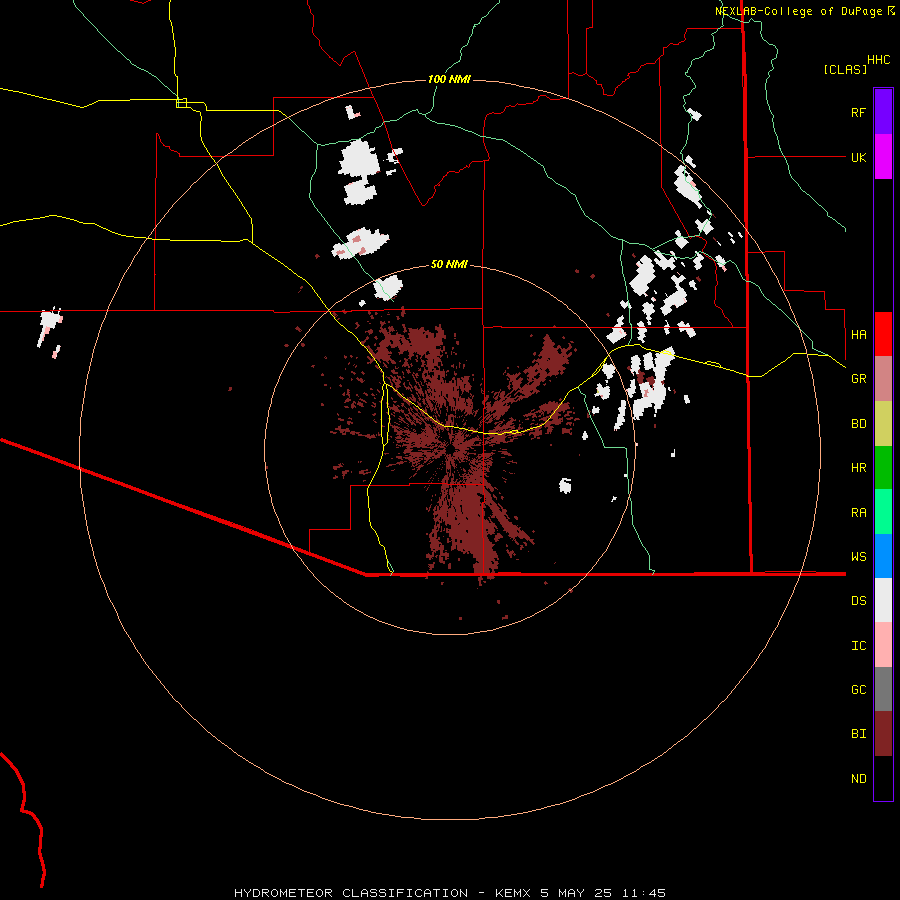Click the BI legend label

[x=858, y=734]
